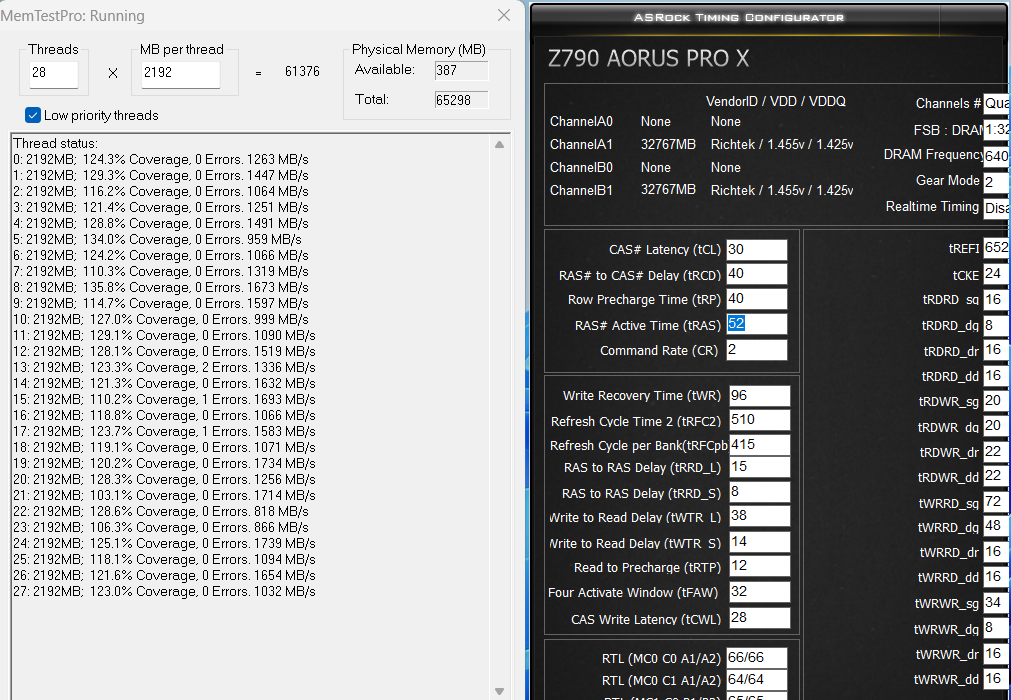Click the Threads input field showing 28
The width and height of the screenshot is (1011, 700).
pyautogui.click(x=54, y=75)
